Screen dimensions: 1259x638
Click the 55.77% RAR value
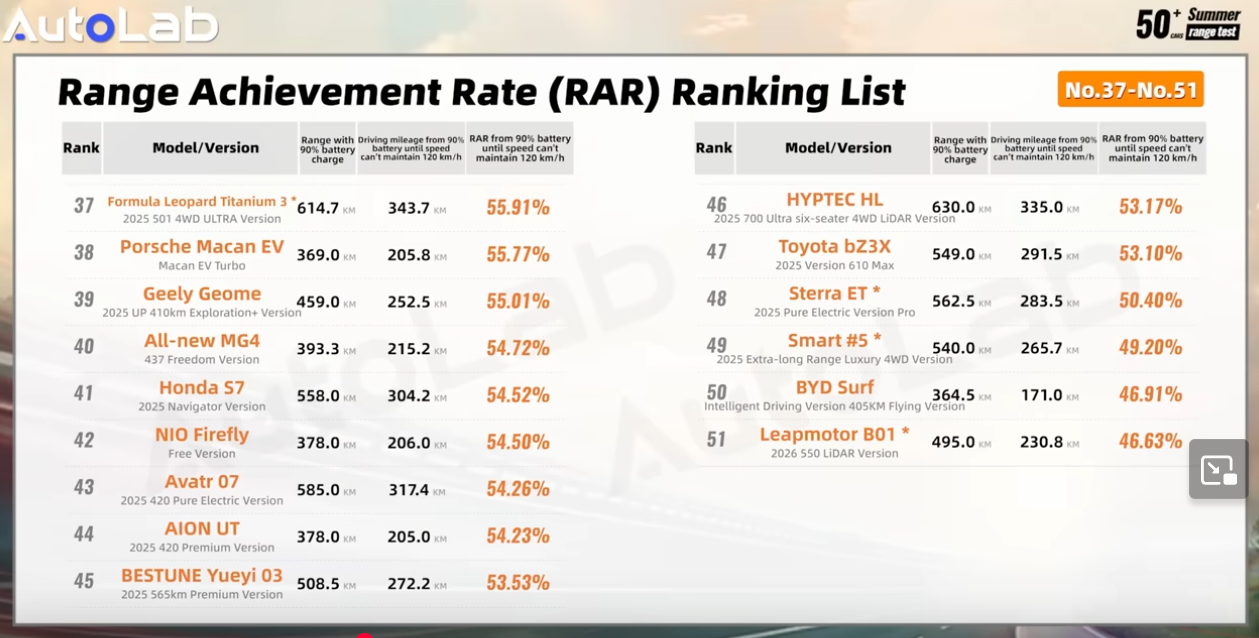[x=518, y=254]
